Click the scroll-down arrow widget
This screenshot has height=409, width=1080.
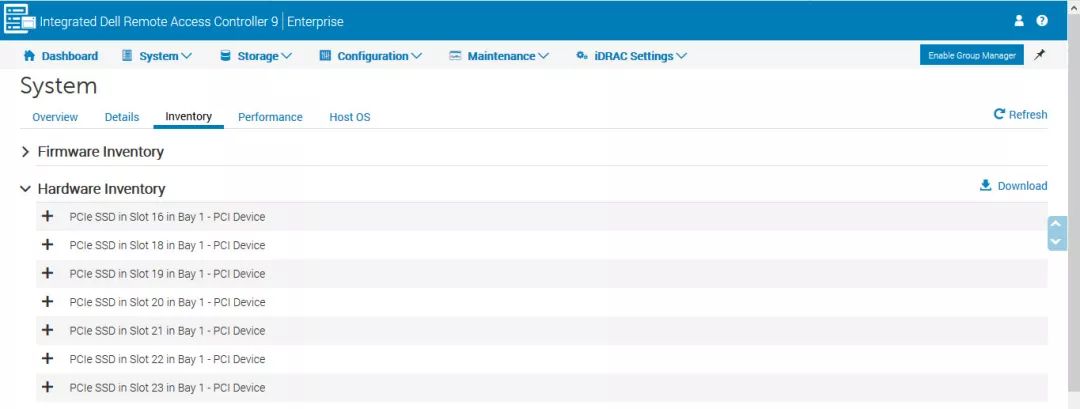coord(1057,242)
